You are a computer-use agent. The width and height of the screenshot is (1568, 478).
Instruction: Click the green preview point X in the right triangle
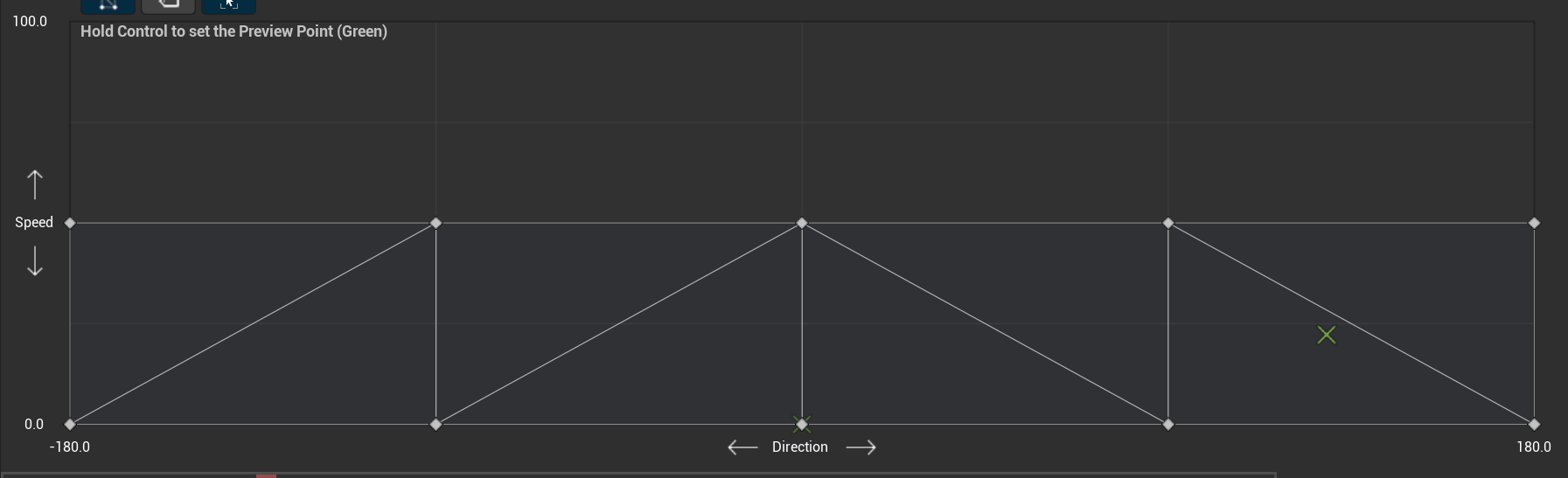[1327, 336]
